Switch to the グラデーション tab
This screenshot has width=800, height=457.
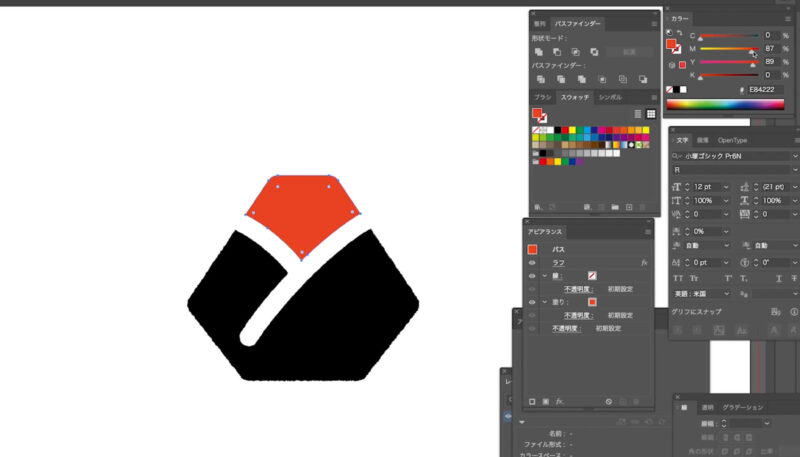tap(743, 407)
